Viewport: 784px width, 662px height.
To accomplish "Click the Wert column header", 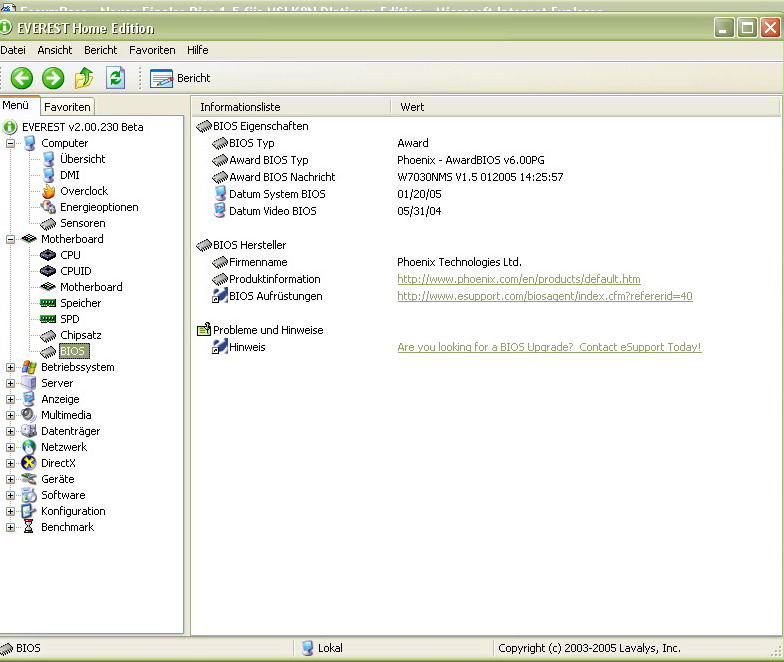I will click(585, 107).
